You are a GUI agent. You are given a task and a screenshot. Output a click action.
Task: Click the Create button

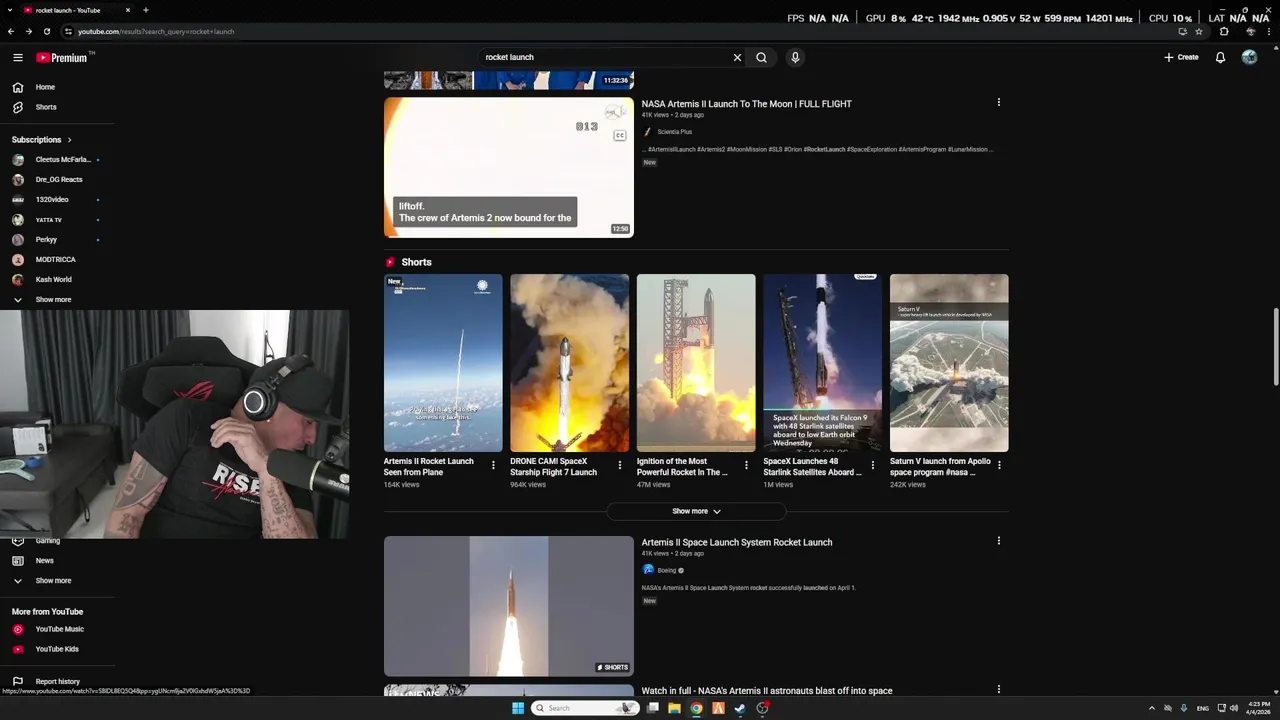[x=1181, y=57]
